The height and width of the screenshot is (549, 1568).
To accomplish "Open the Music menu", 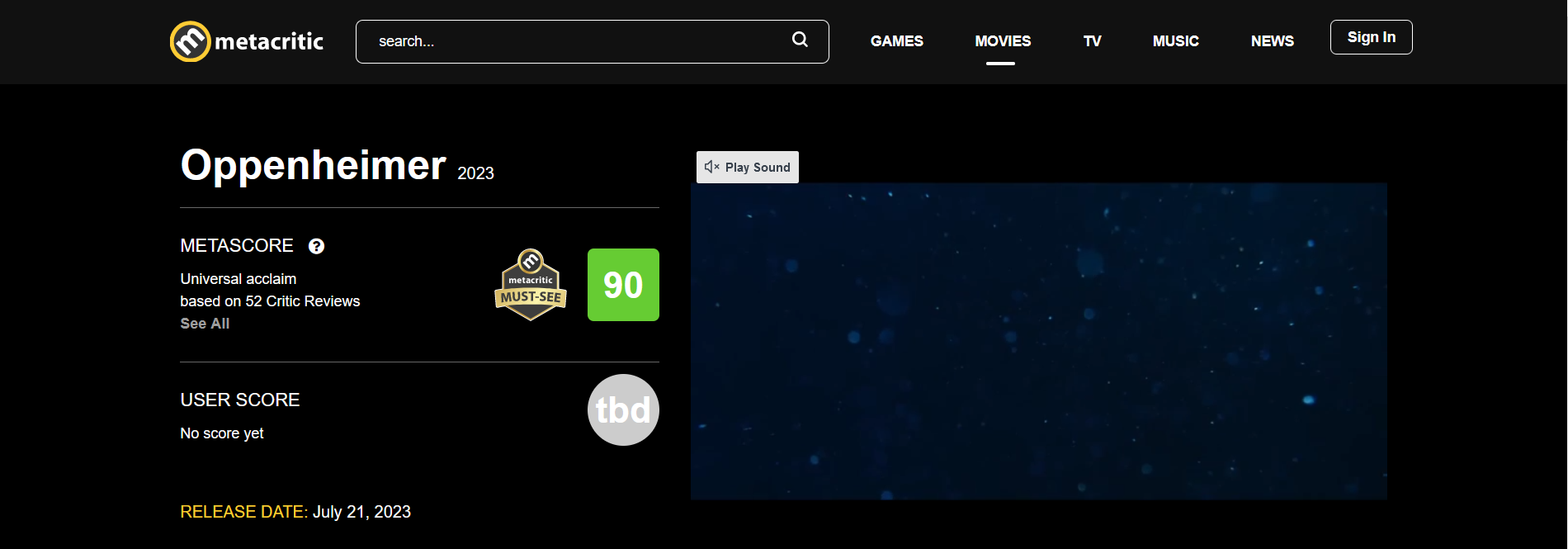I will pos(1176,41).
